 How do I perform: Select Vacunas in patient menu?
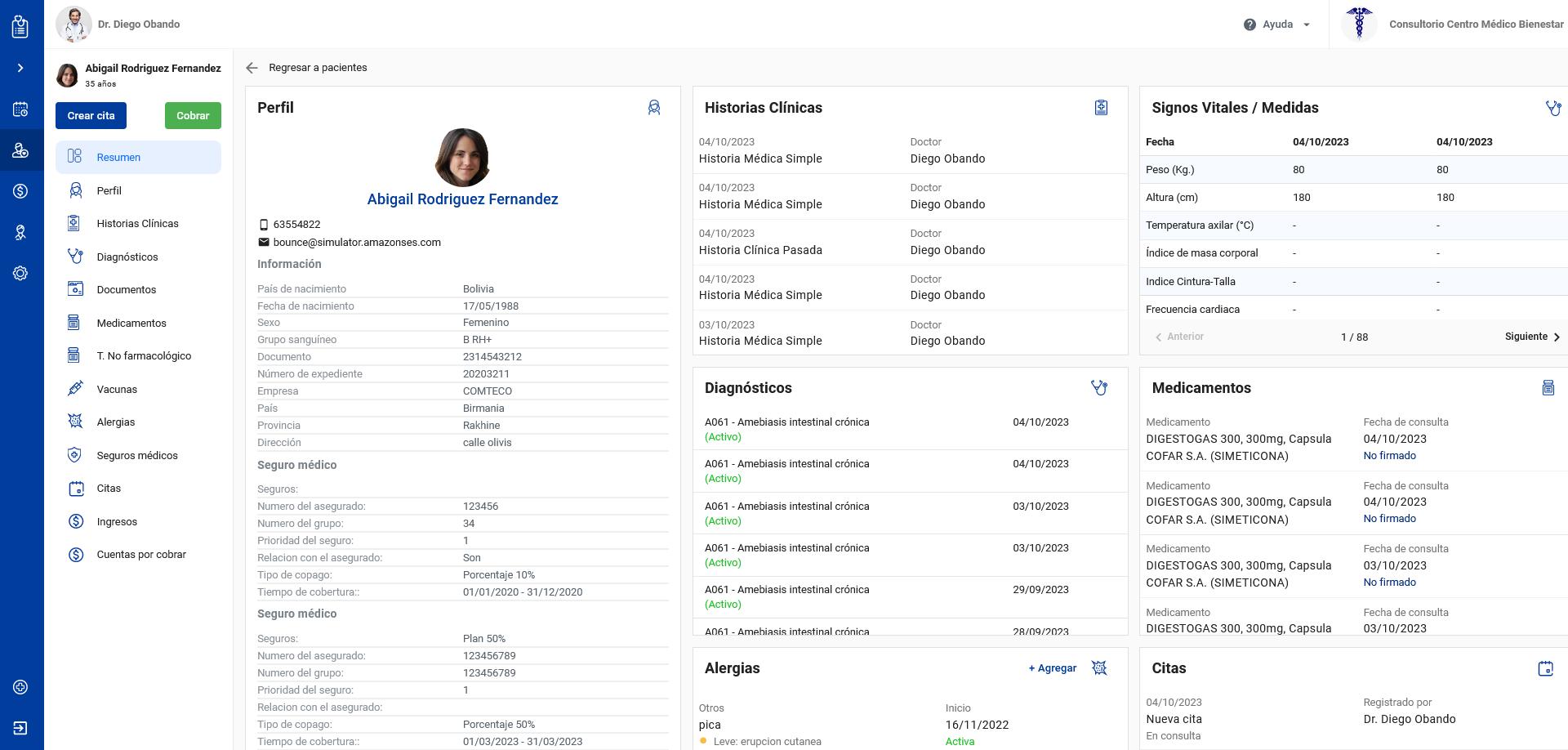tap(117, 389)
